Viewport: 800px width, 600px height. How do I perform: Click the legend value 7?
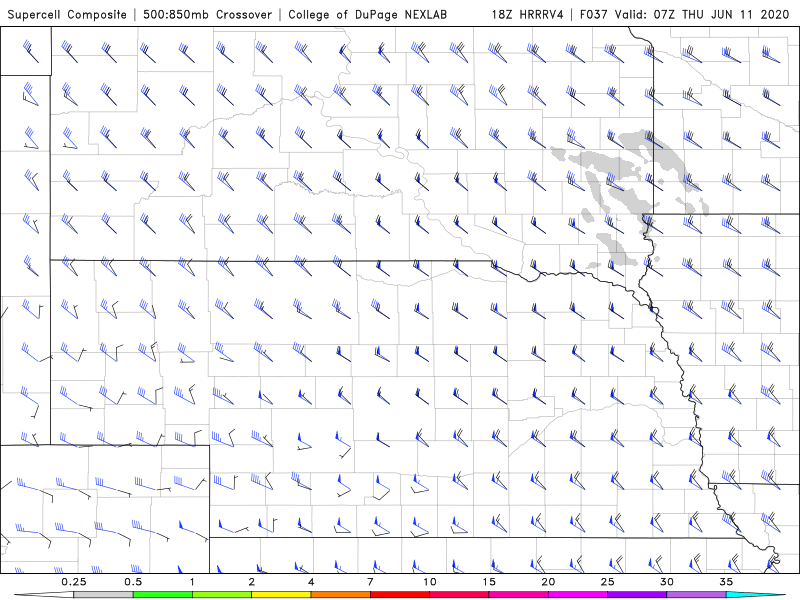(x=370, y=582)
